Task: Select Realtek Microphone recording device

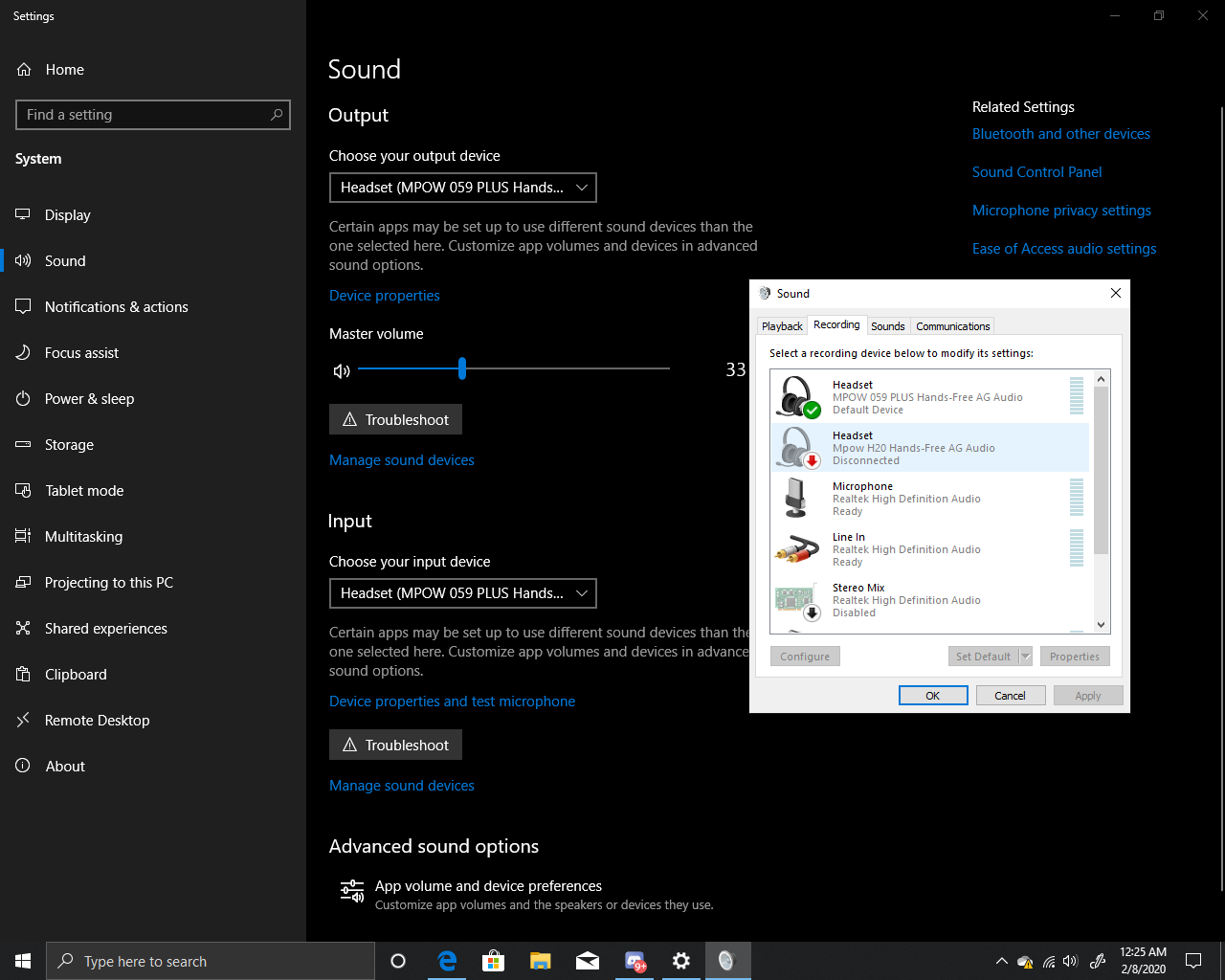Action: pyautogui.click(x=929, y=499)
